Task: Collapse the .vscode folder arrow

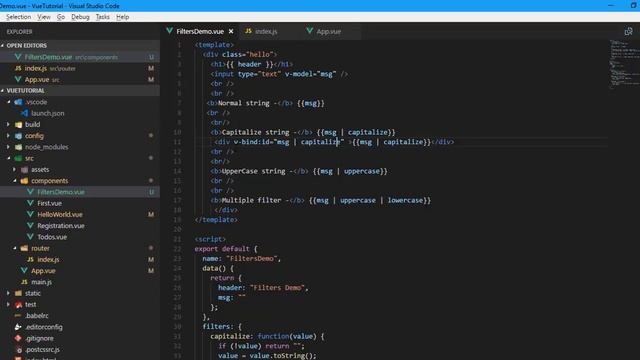Action: pos(9,102)
